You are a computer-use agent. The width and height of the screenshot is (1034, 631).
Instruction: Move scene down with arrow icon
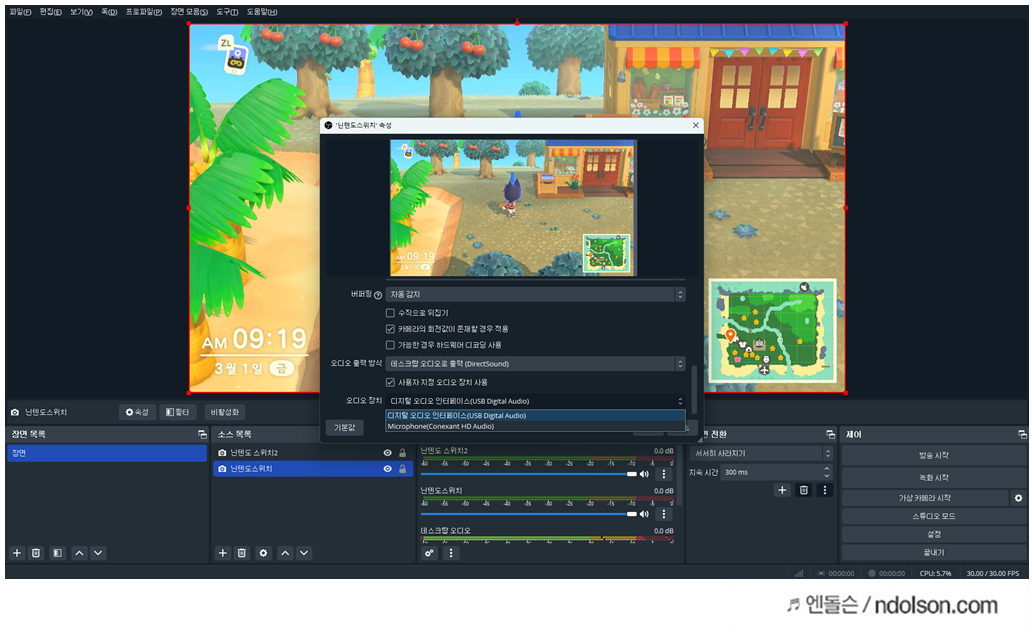click(x=98, y=553)
